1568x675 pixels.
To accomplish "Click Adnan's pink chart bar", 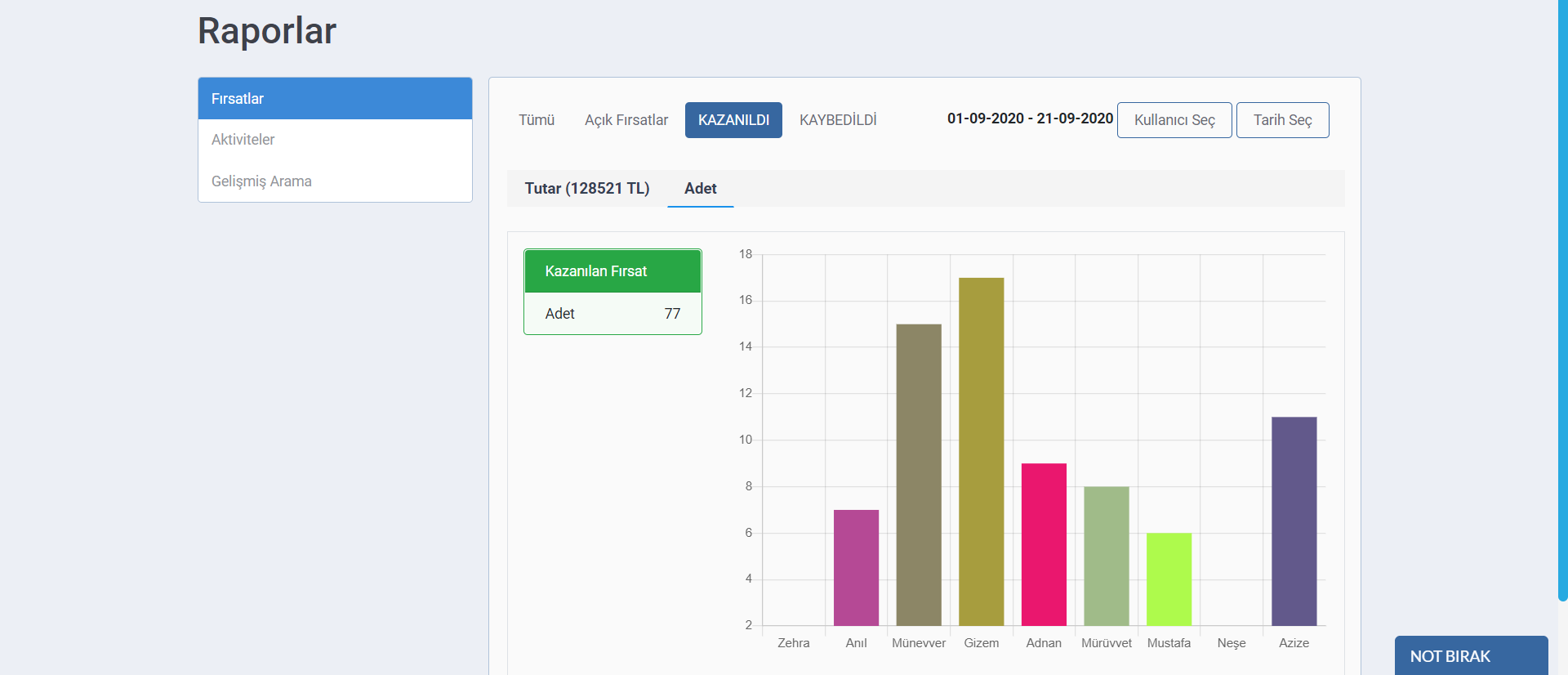I will [x=1044, y=544].
